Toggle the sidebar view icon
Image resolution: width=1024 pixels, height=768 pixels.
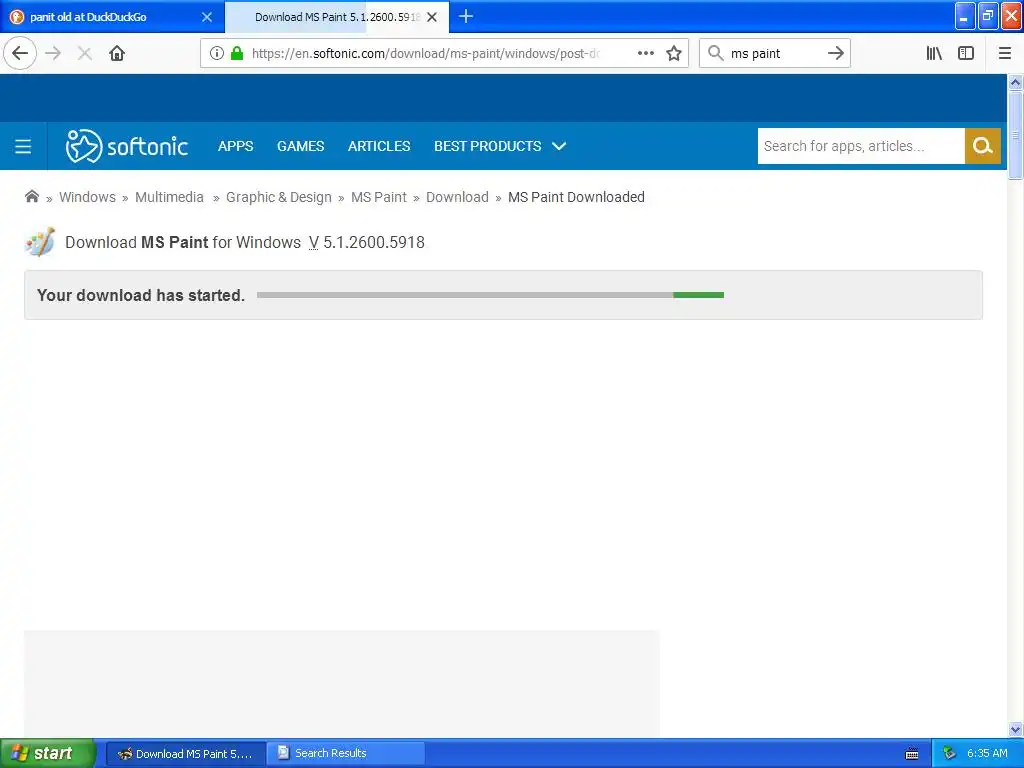tap(966, 53)
